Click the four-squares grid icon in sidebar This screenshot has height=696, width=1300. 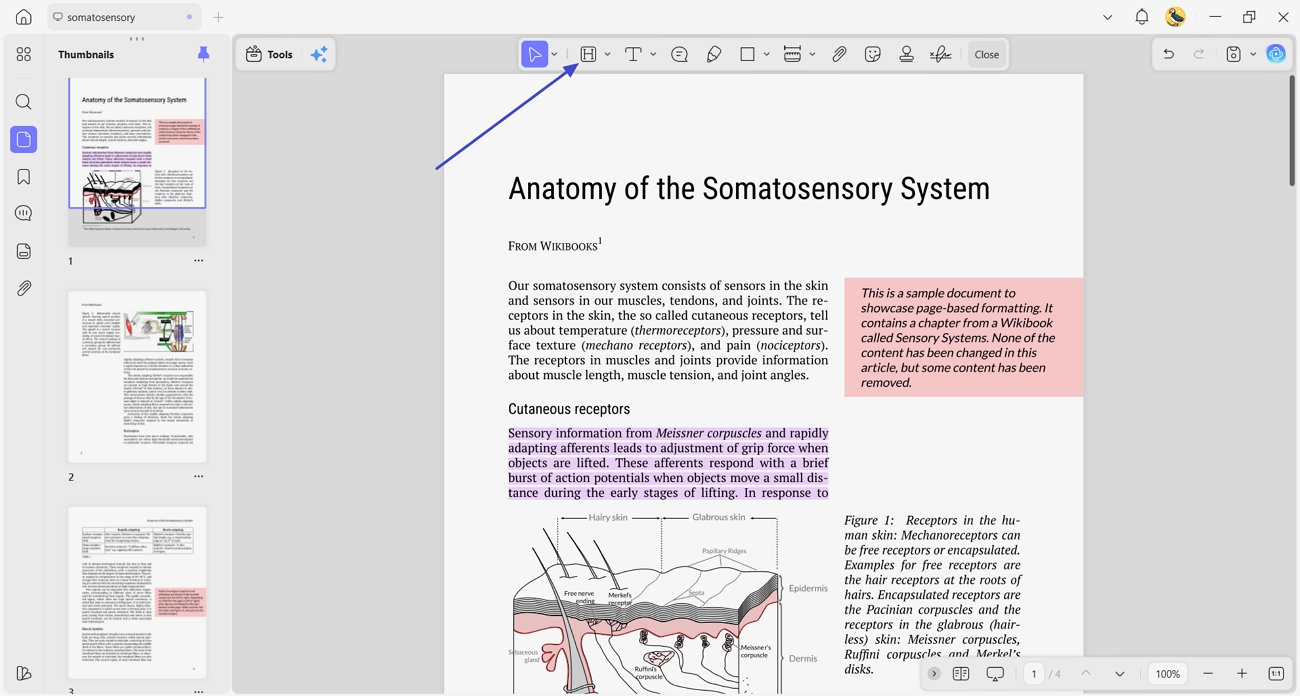coord(24,55)
